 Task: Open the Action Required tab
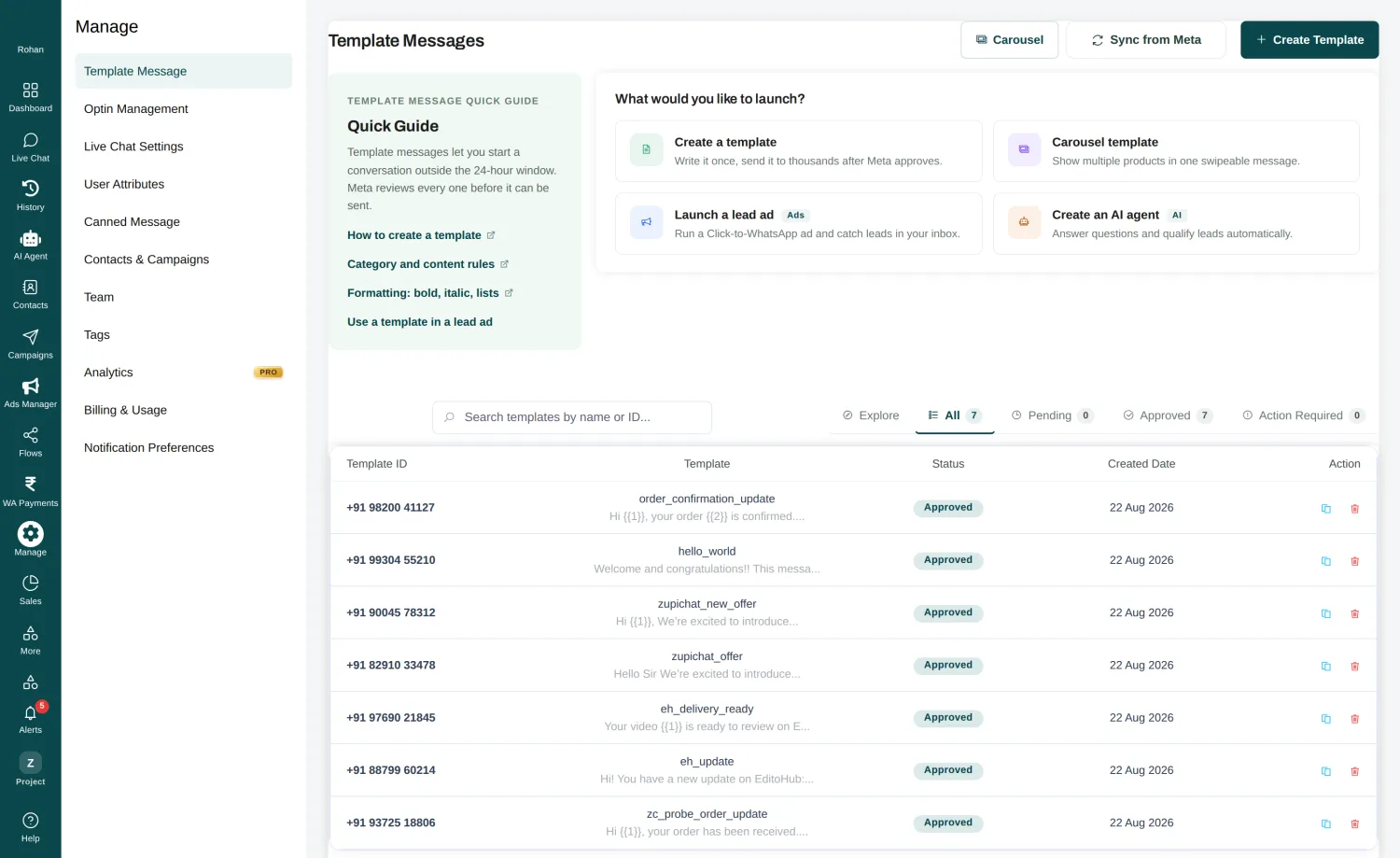click(x=1303, y=415)
